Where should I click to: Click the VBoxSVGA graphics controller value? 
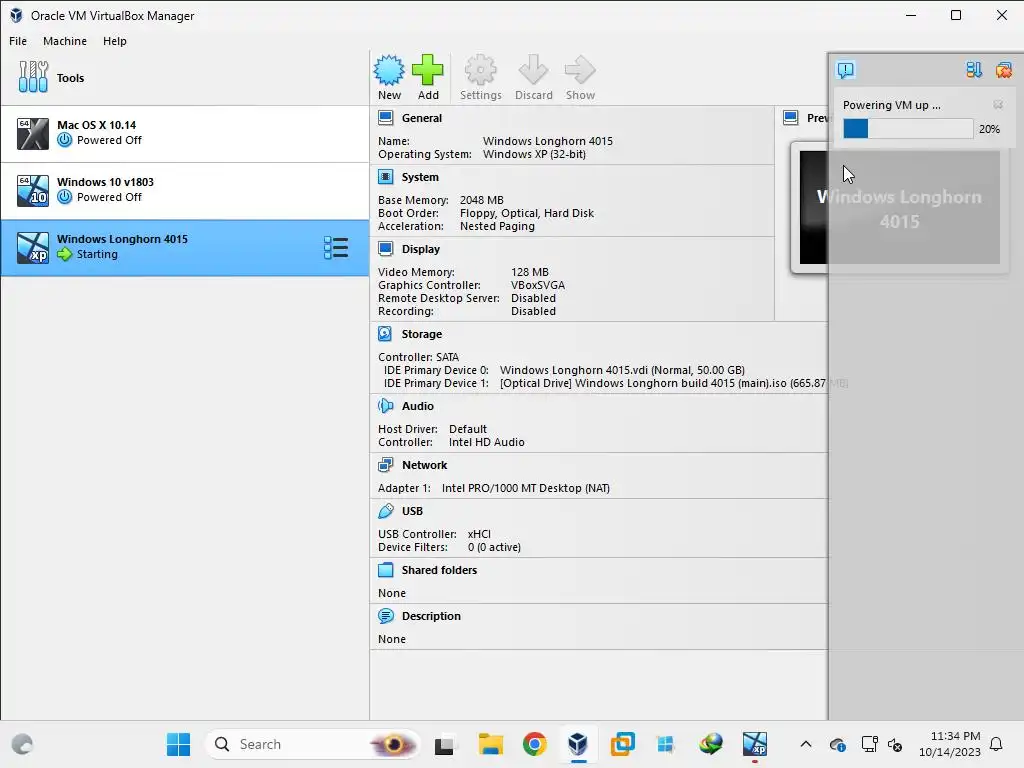click(538, 285)
